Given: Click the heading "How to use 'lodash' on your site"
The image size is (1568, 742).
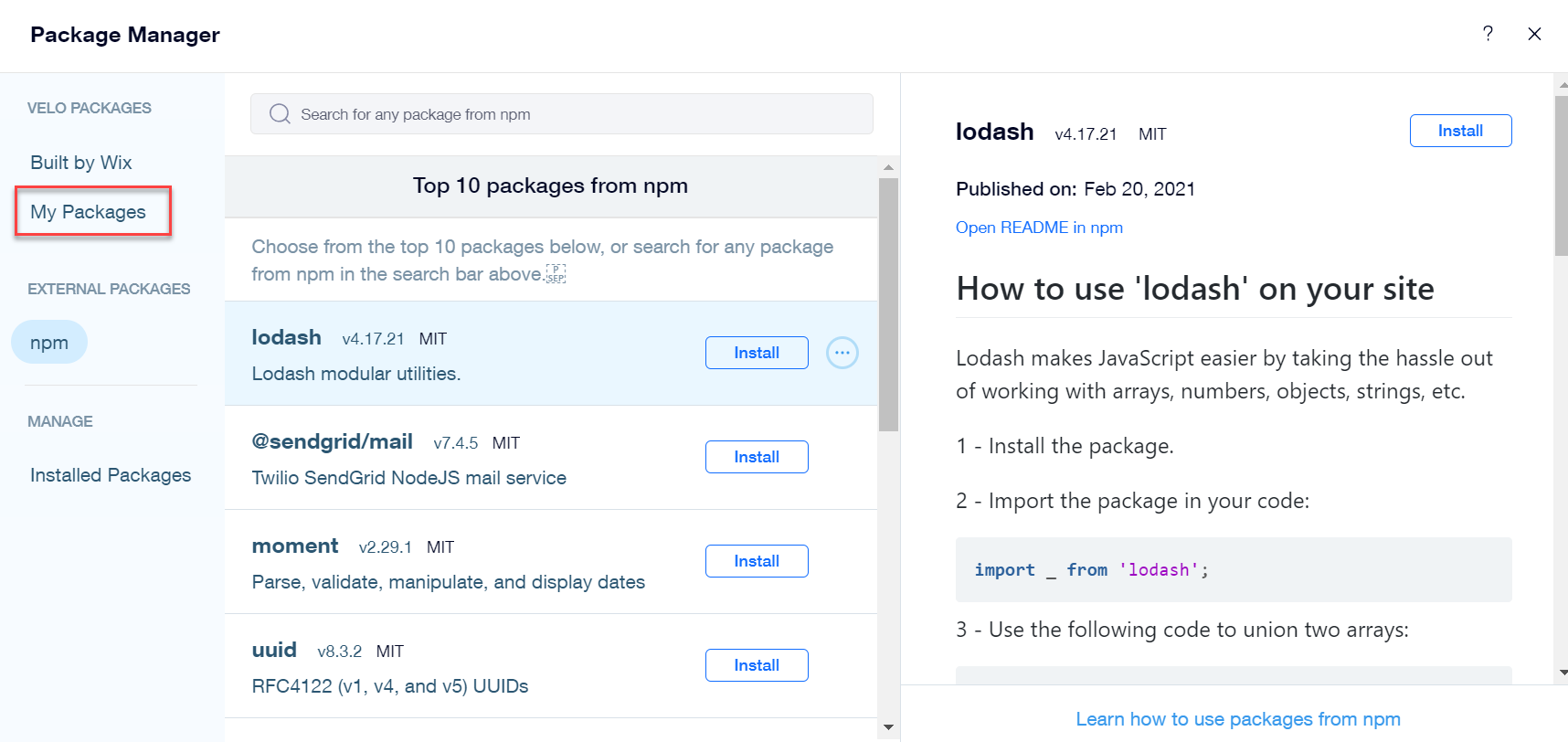Looking at the screenshot, I should (x=1194, y=289).
